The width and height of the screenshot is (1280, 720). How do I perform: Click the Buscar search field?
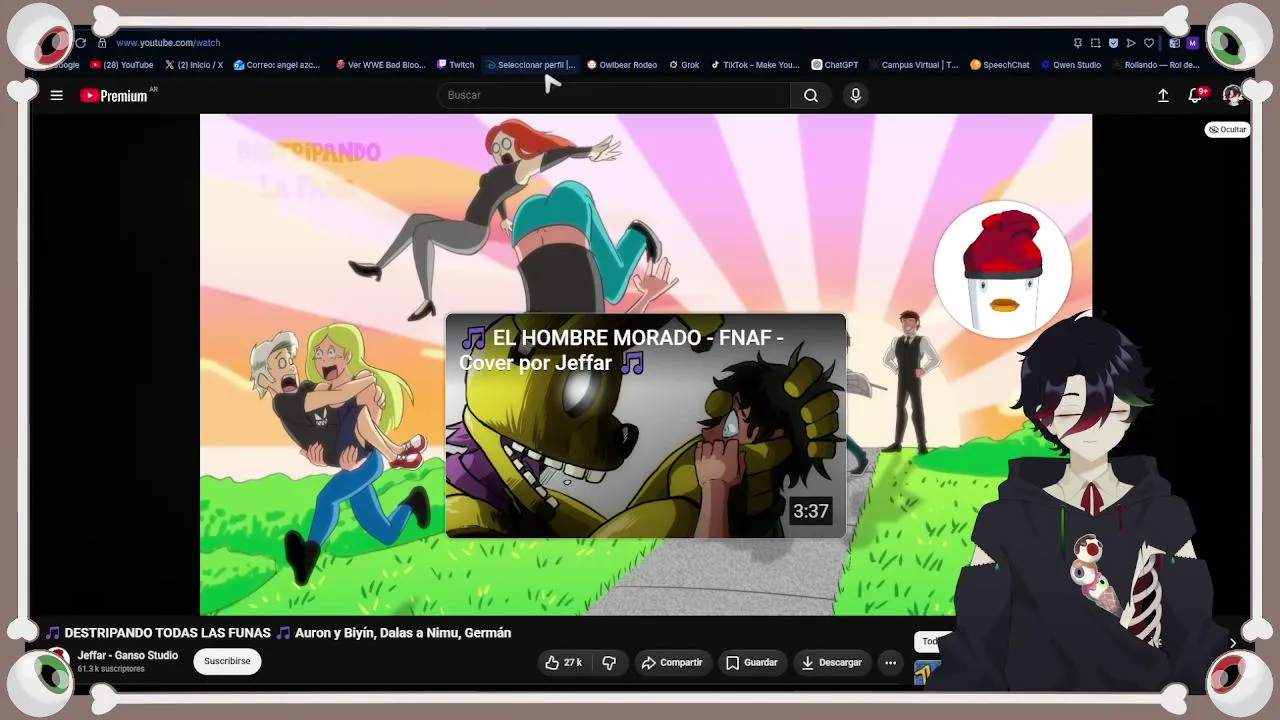click(x=614, y=95)
